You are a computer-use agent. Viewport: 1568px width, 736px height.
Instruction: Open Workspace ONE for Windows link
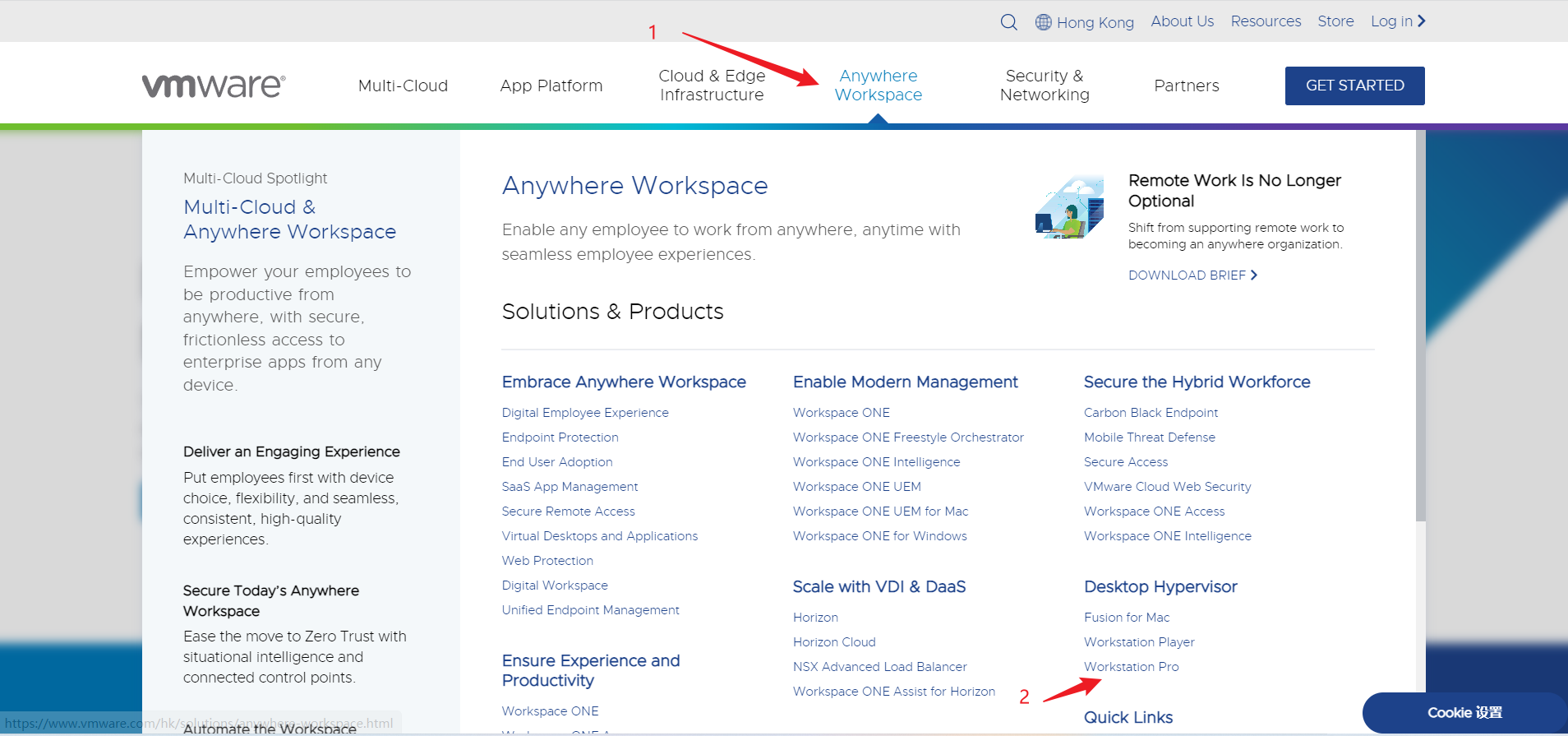pyautogui.click(x=879, y=536)
